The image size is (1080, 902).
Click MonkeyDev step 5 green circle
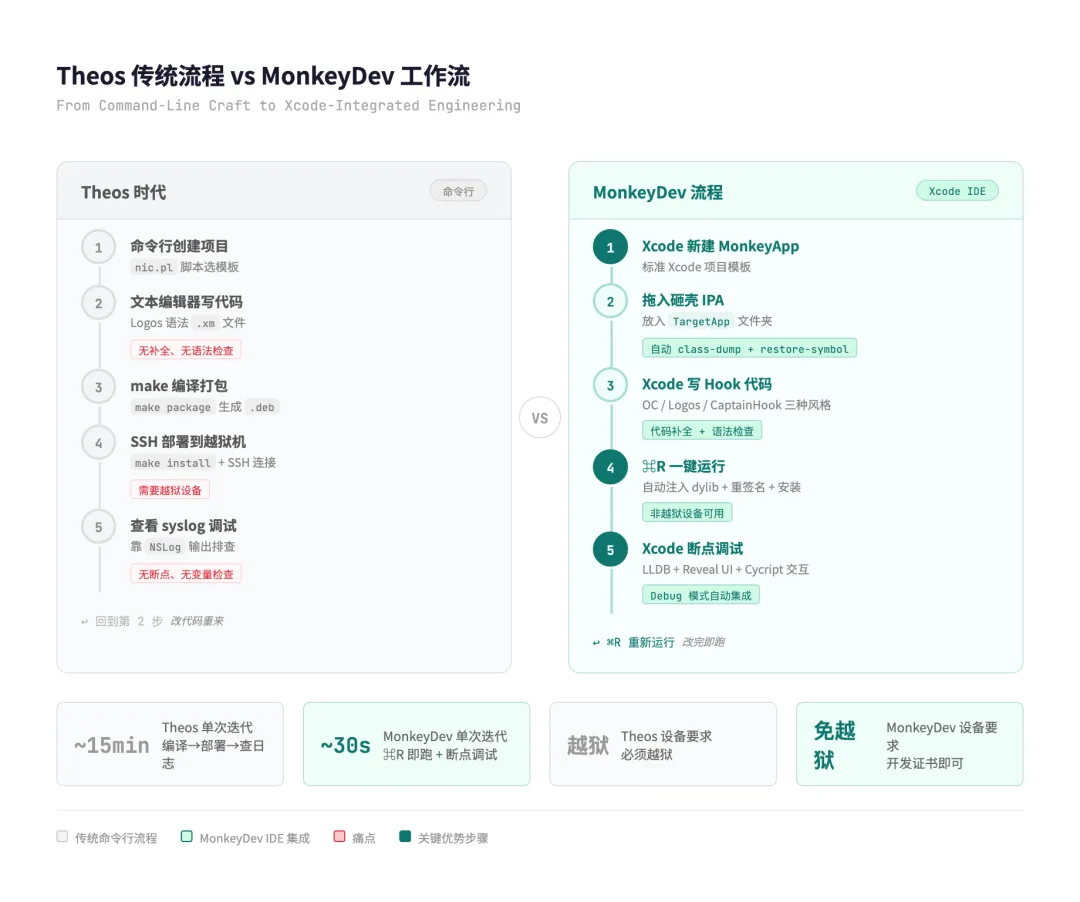point(610,549)
